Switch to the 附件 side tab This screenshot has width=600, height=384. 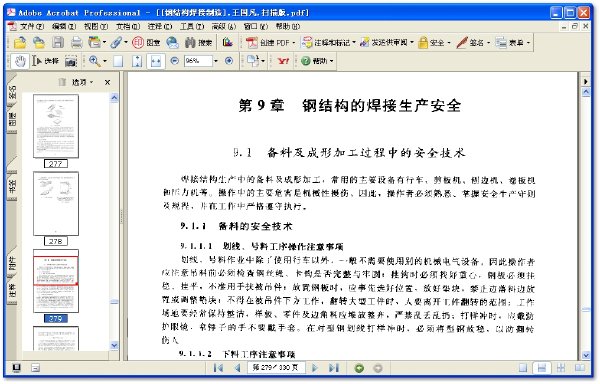12,263
